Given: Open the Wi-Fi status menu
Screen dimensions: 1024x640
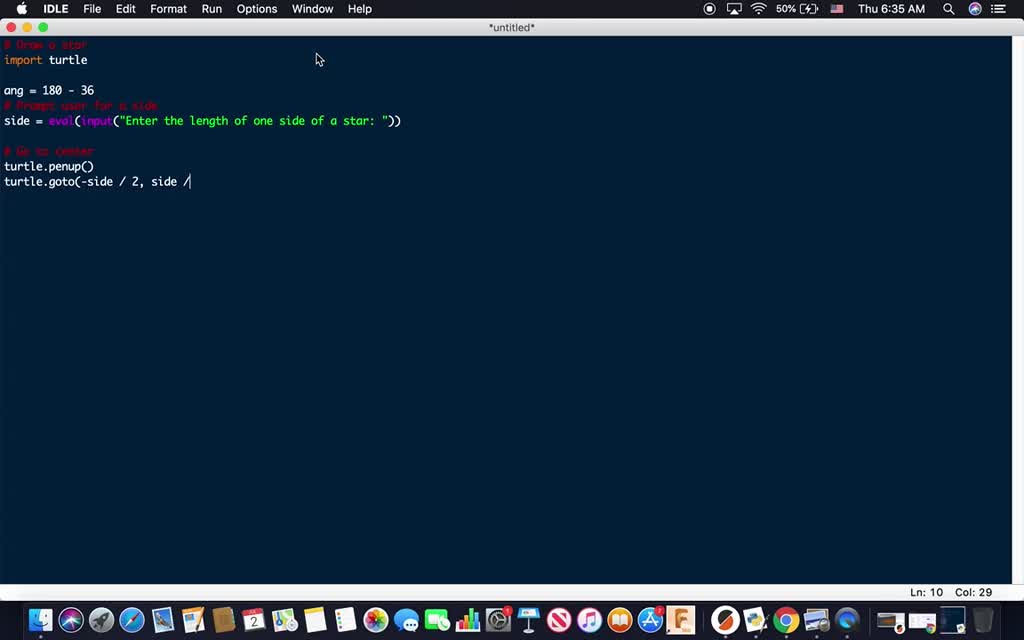Looking at the screenshot, I should click(x=758, y=9).
